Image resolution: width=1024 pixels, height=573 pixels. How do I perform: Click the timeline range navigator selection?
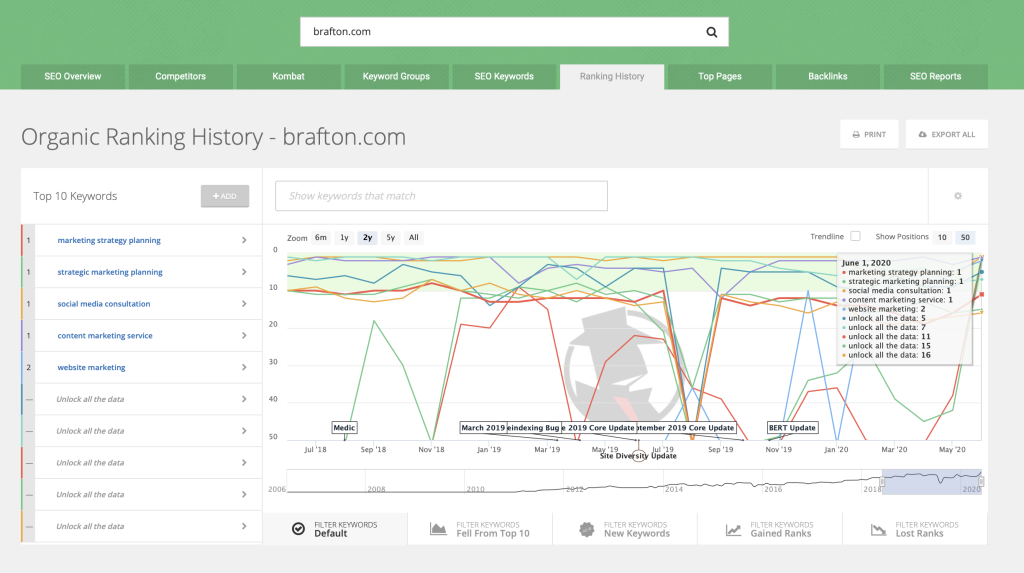(x=932, y=482)
